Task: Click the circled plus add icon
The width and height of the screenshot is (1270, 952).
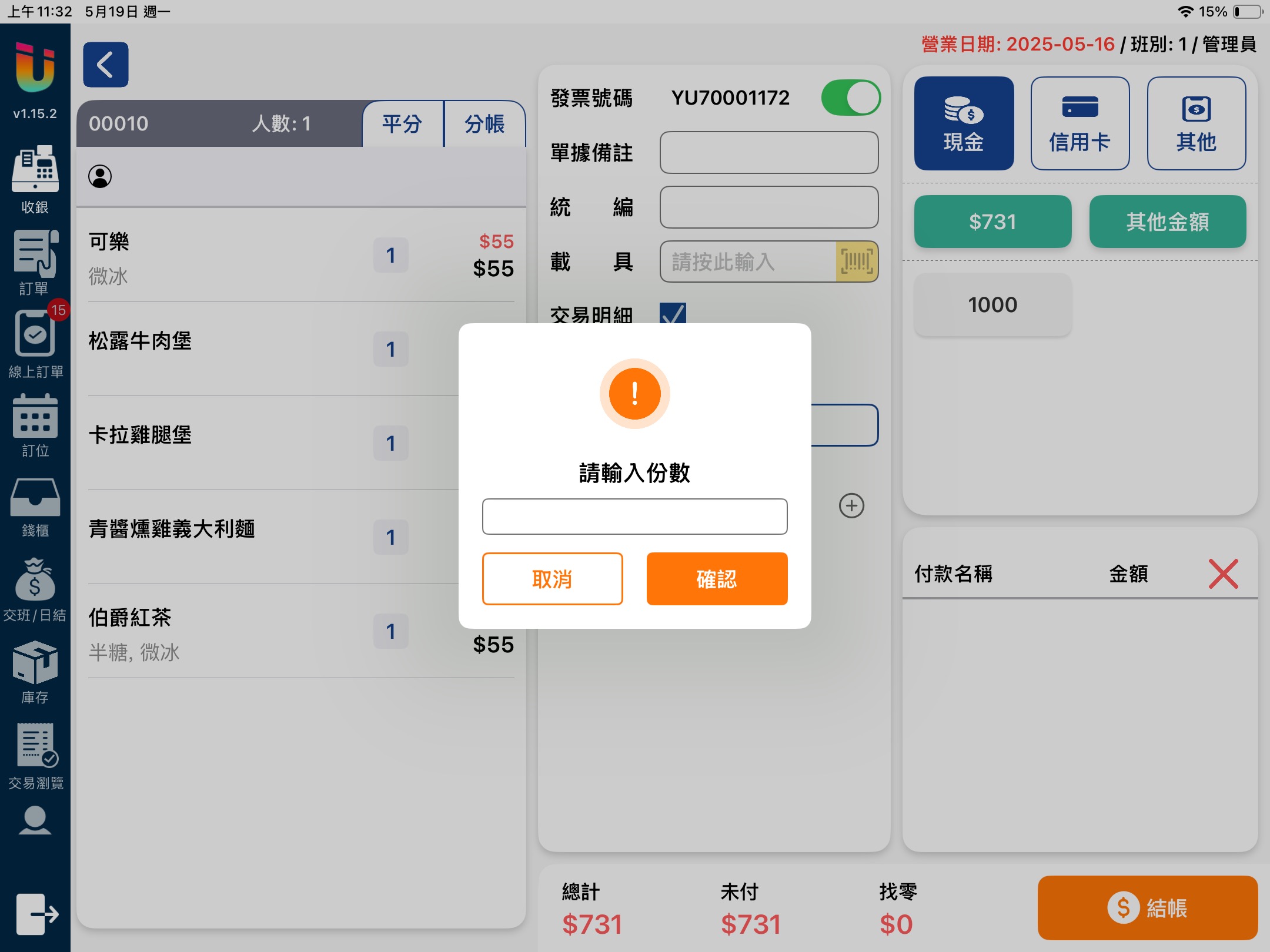Action: [851, 505]
